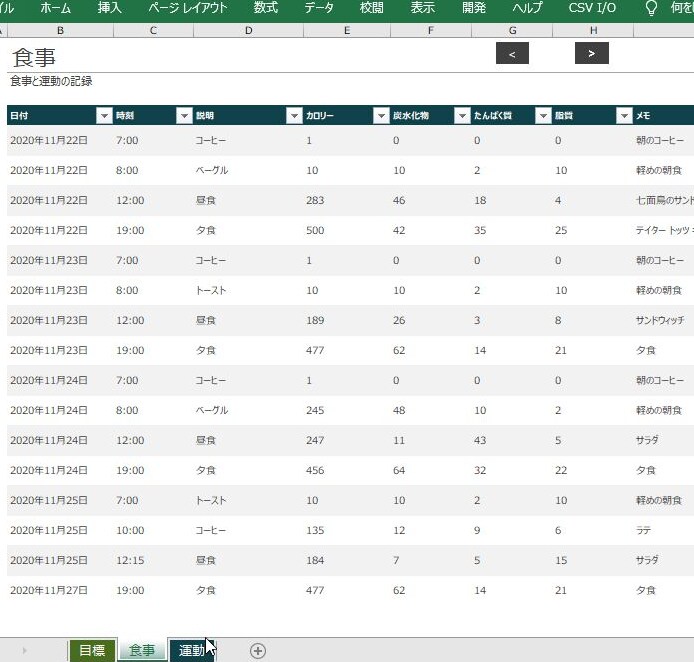
Task: Select the 10:00 time cell
Action: point(130,531)
